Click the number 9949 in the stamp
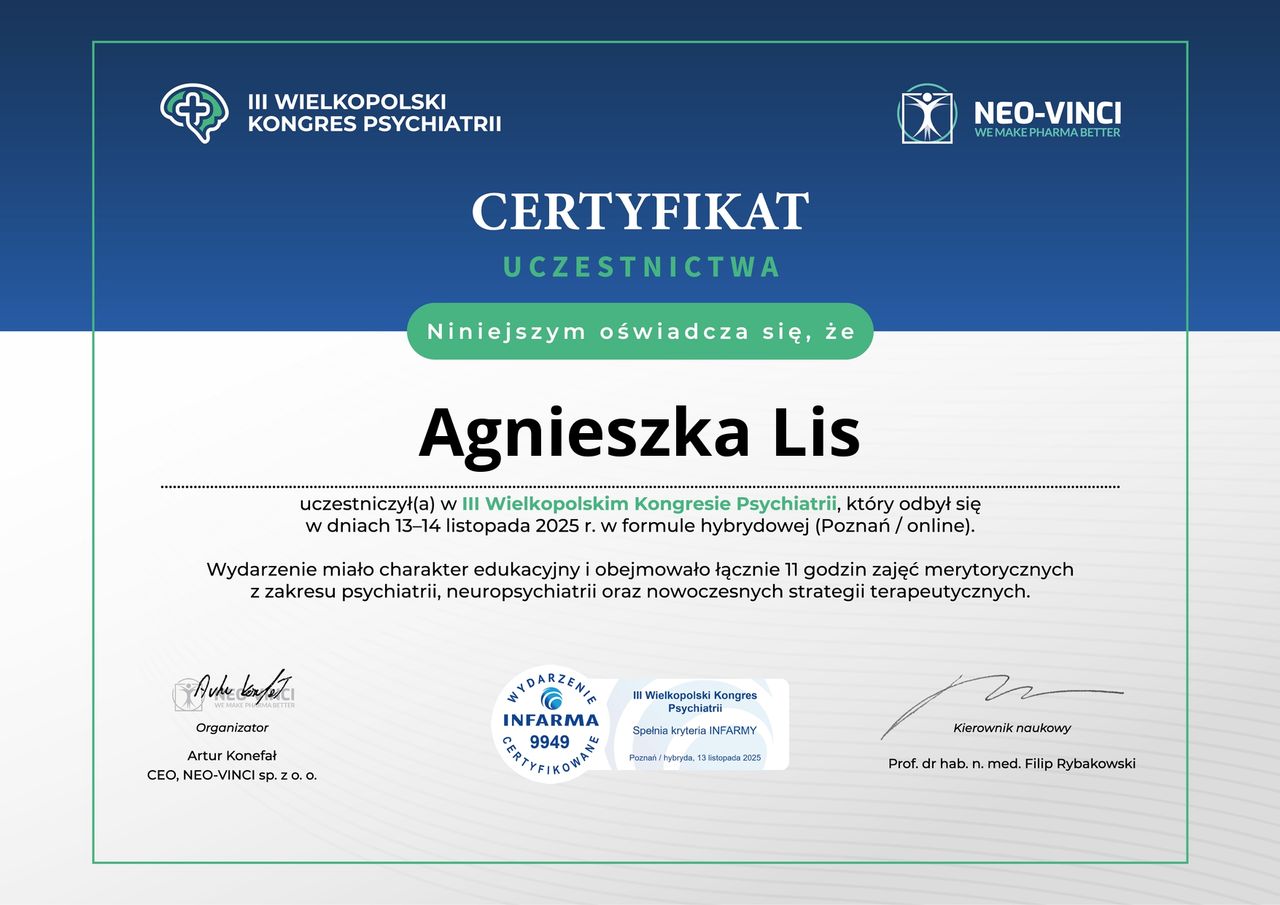Screen dimensions: 1280x905 pyautogui.click(x=549, y=741)
